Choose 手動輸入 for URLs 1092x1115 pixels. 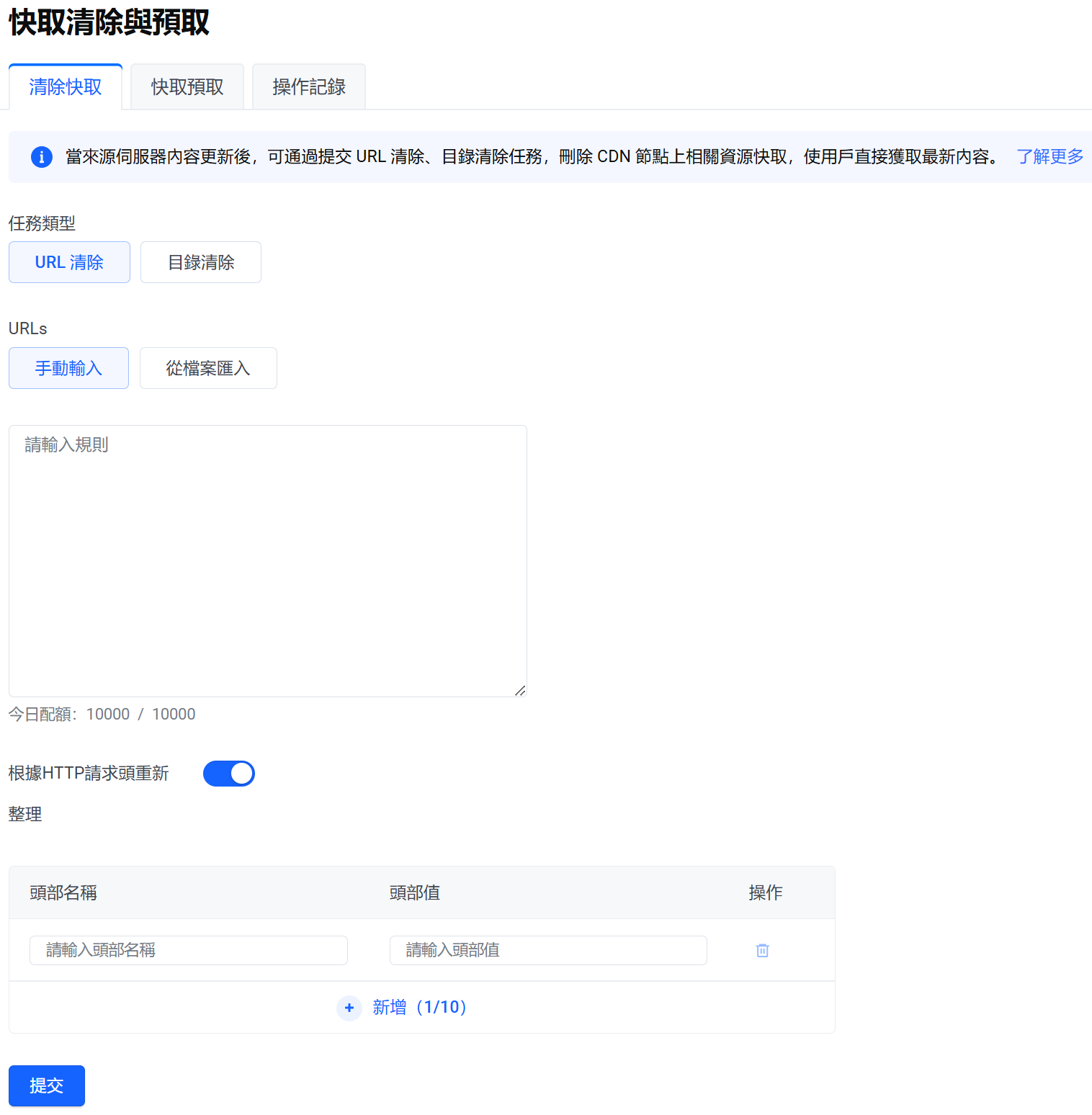pyautogui.click(x=68, y=368)
